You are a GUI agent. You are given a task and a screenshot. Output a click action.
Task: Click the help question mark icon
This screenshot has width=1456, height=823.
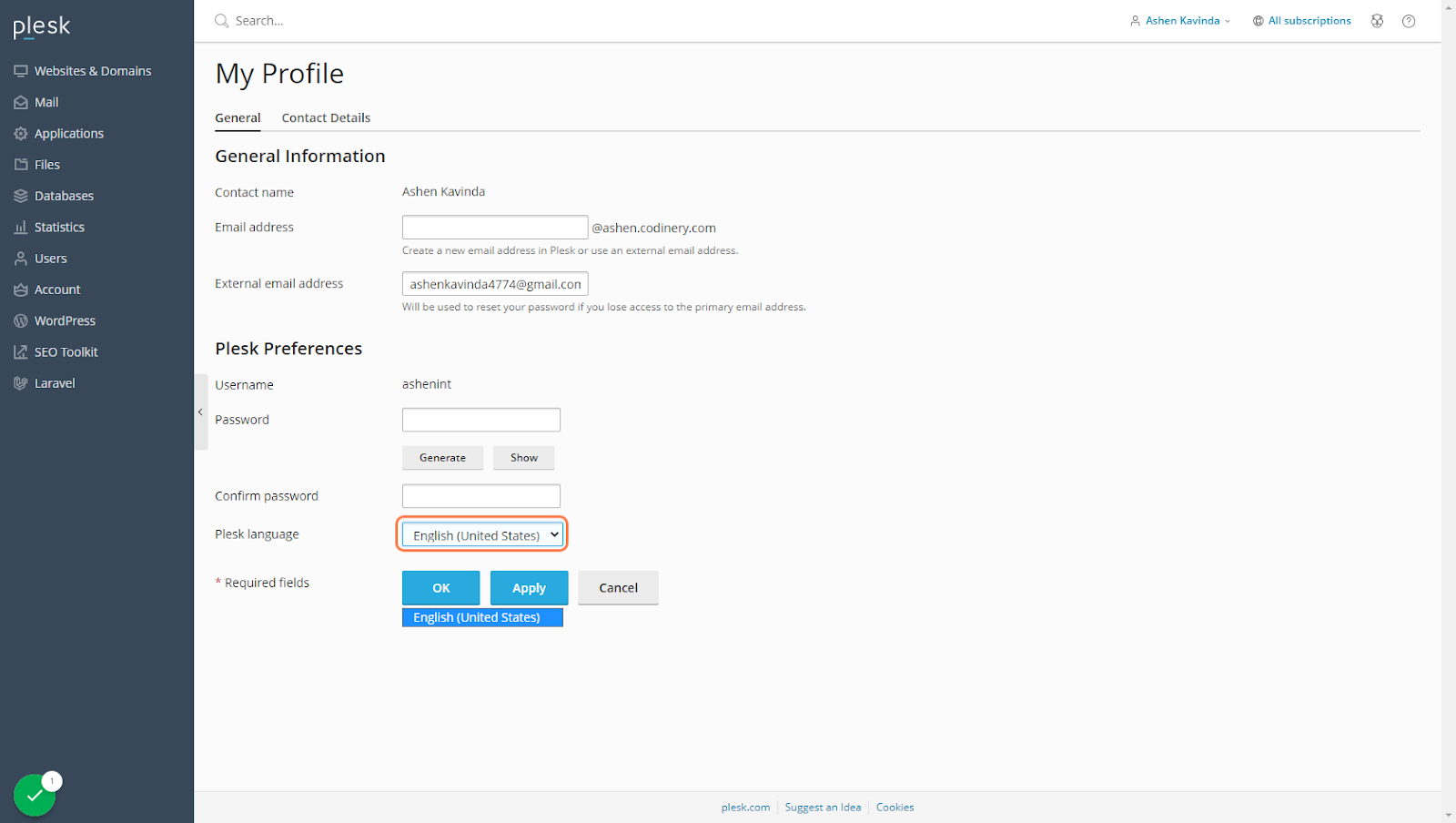tap(1409, 21)
